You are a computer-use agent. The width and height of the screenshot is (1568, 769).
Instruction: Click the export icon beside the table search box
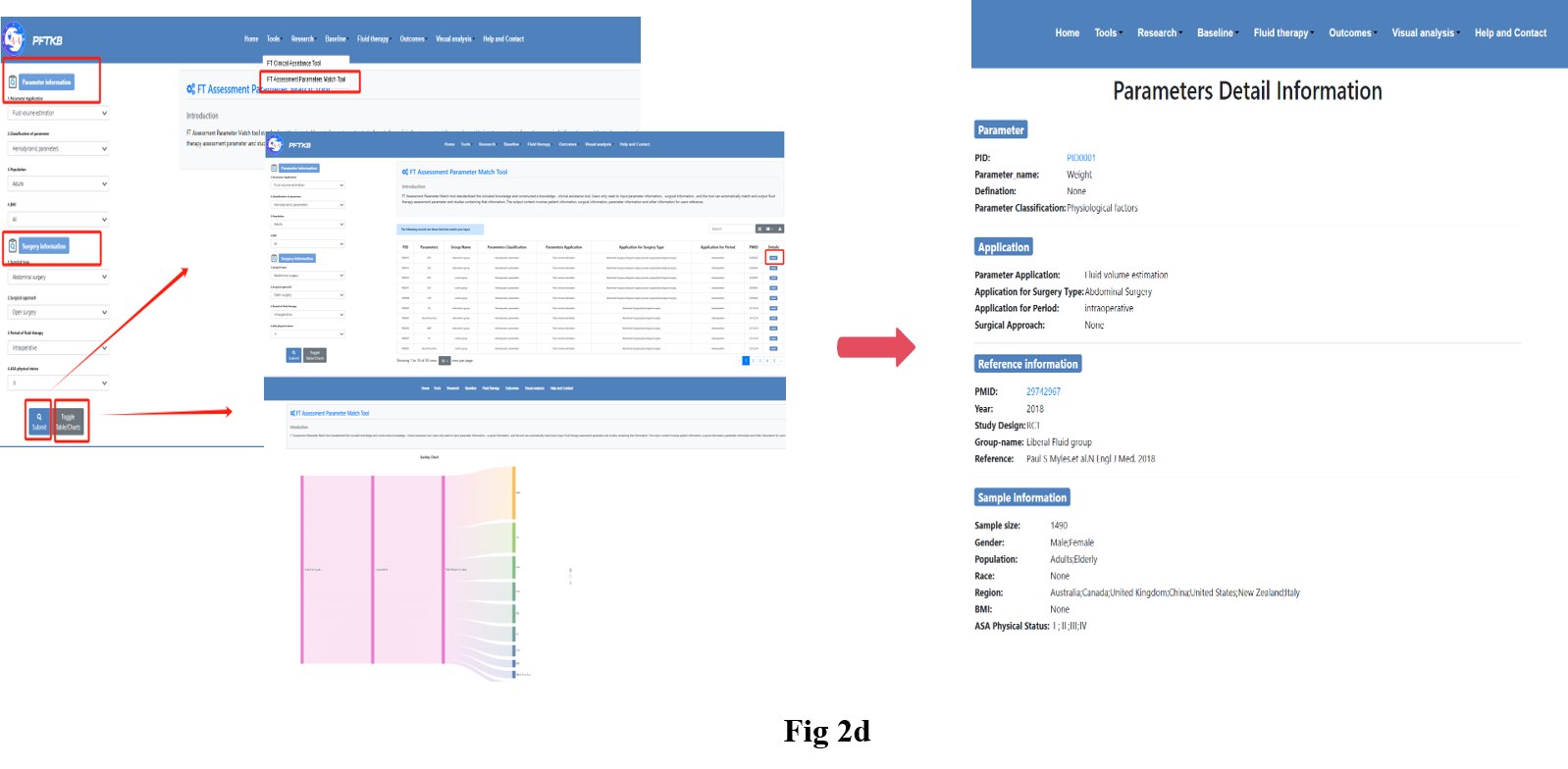click(780, 229)
